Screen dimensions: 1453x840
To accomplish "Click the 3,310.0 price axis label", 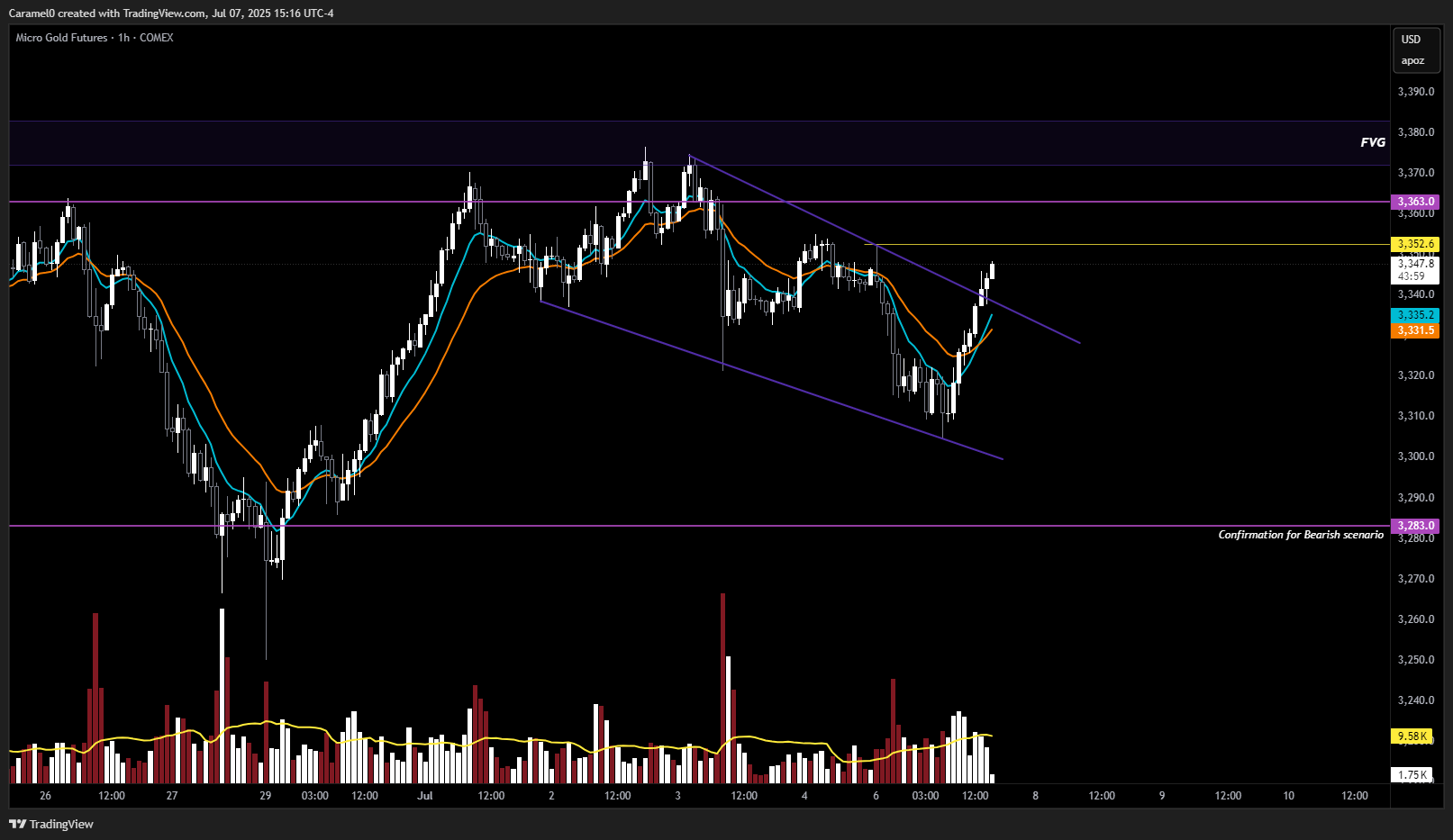I will tap(1416, 416).
